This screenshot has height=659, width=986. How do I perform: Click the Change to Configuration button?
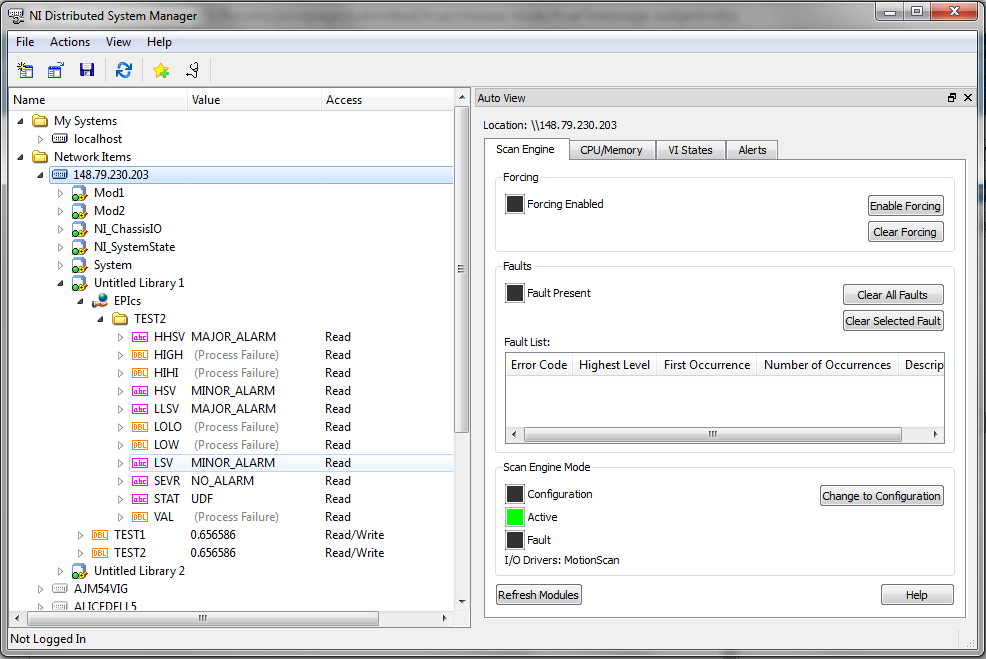tap(882, 496)
